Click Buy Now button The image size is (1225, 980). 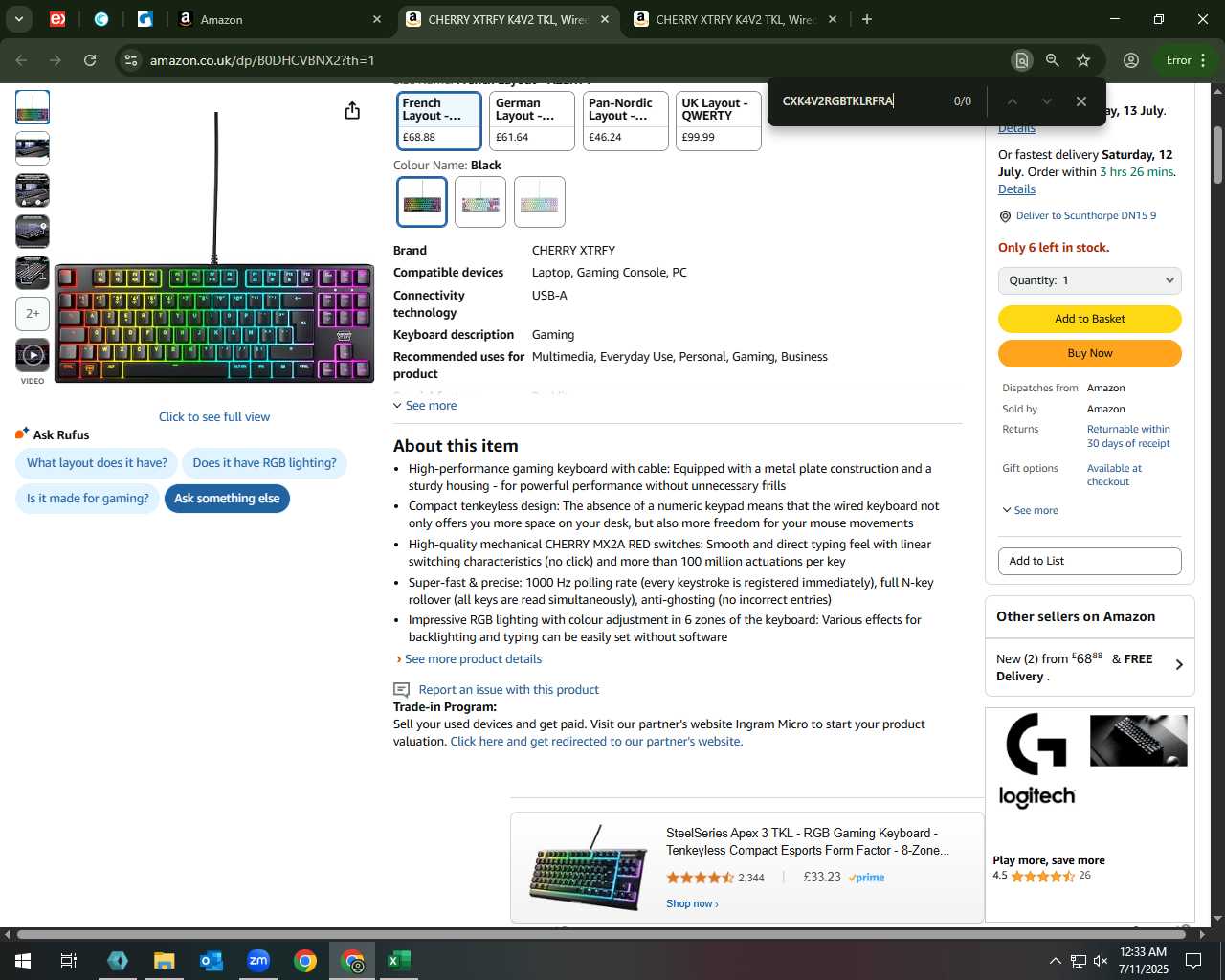1090,353
